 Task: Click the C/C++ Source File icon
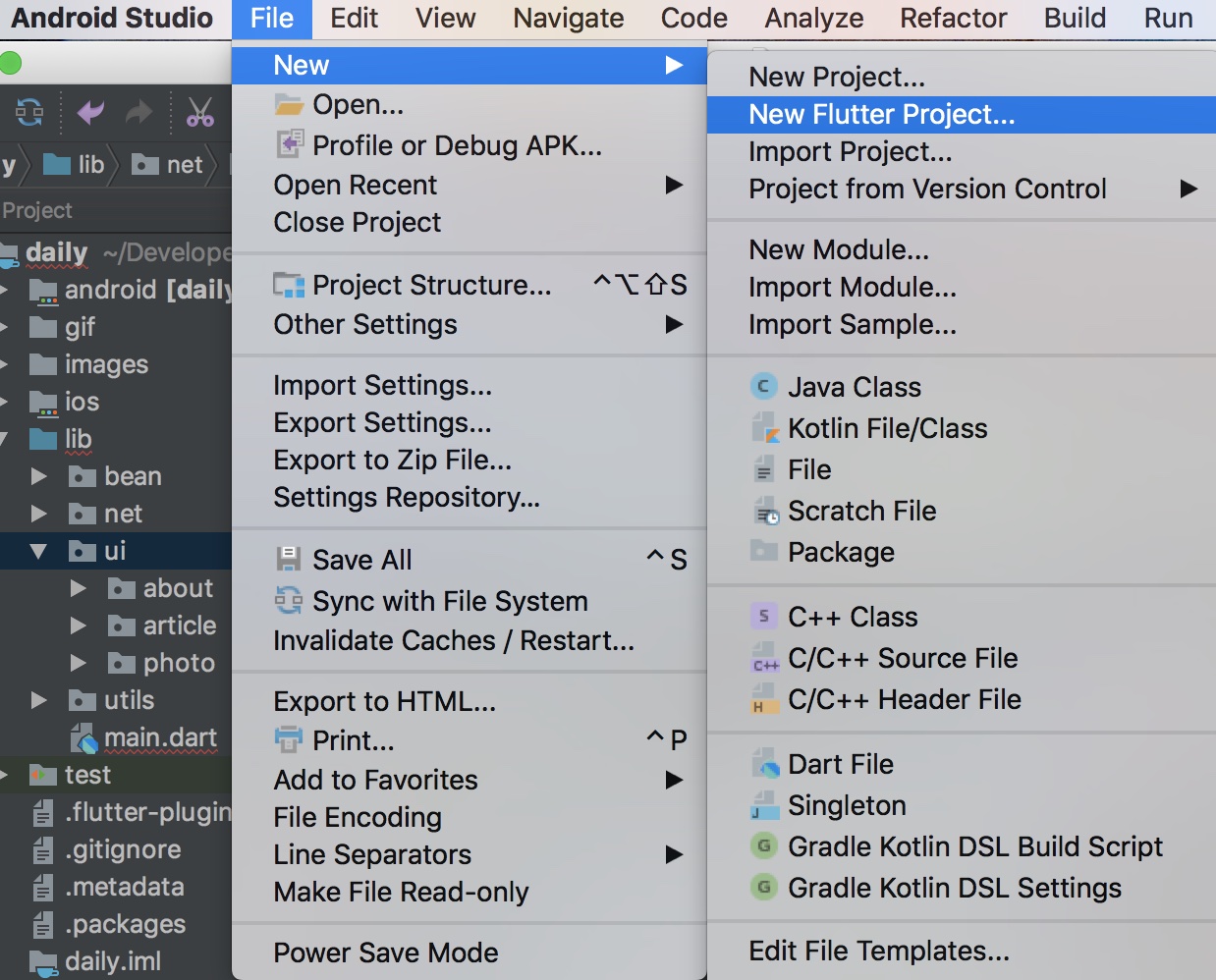pos(764,657)
